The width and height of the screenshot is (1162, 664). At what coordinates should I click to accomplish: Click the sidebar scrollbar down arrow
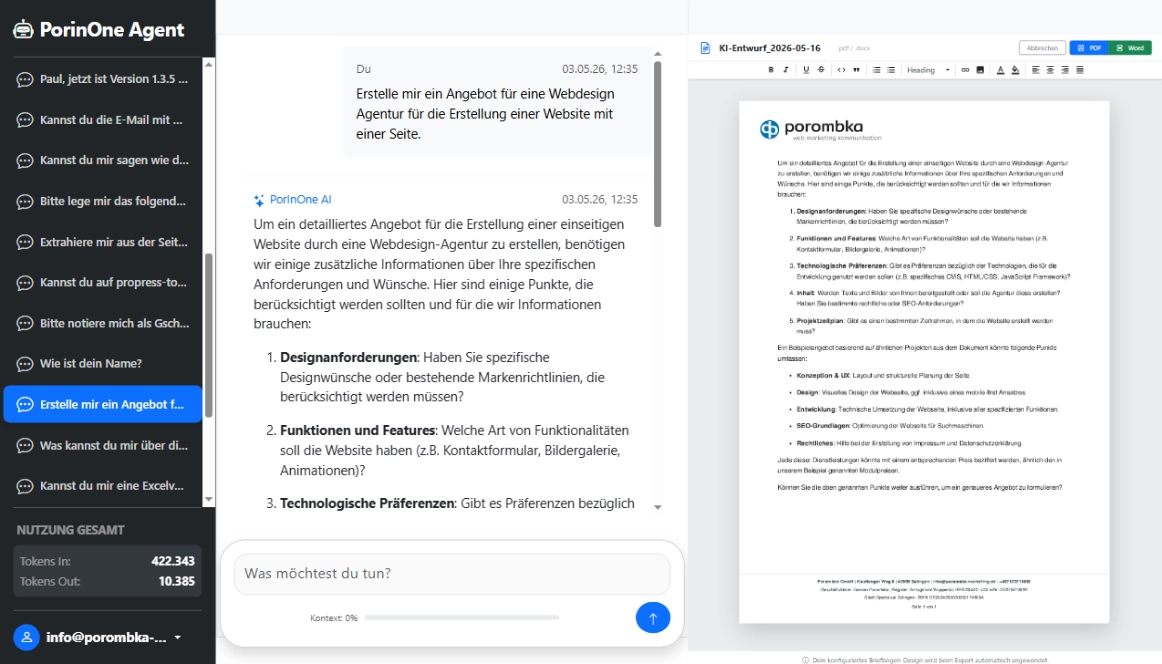click(208, 499)
